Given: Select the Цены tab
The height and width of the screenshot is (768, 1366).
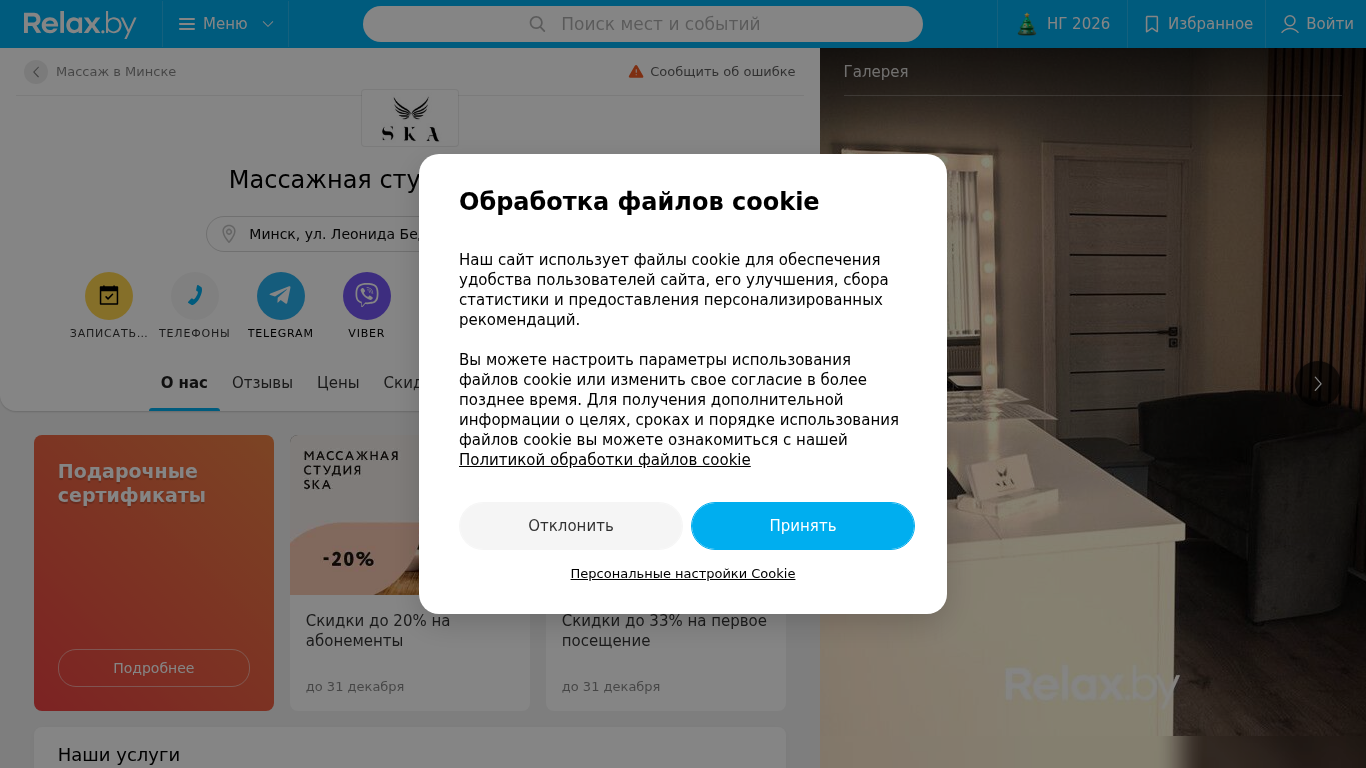Looking at the screenshot, I should tap(338, 383).
